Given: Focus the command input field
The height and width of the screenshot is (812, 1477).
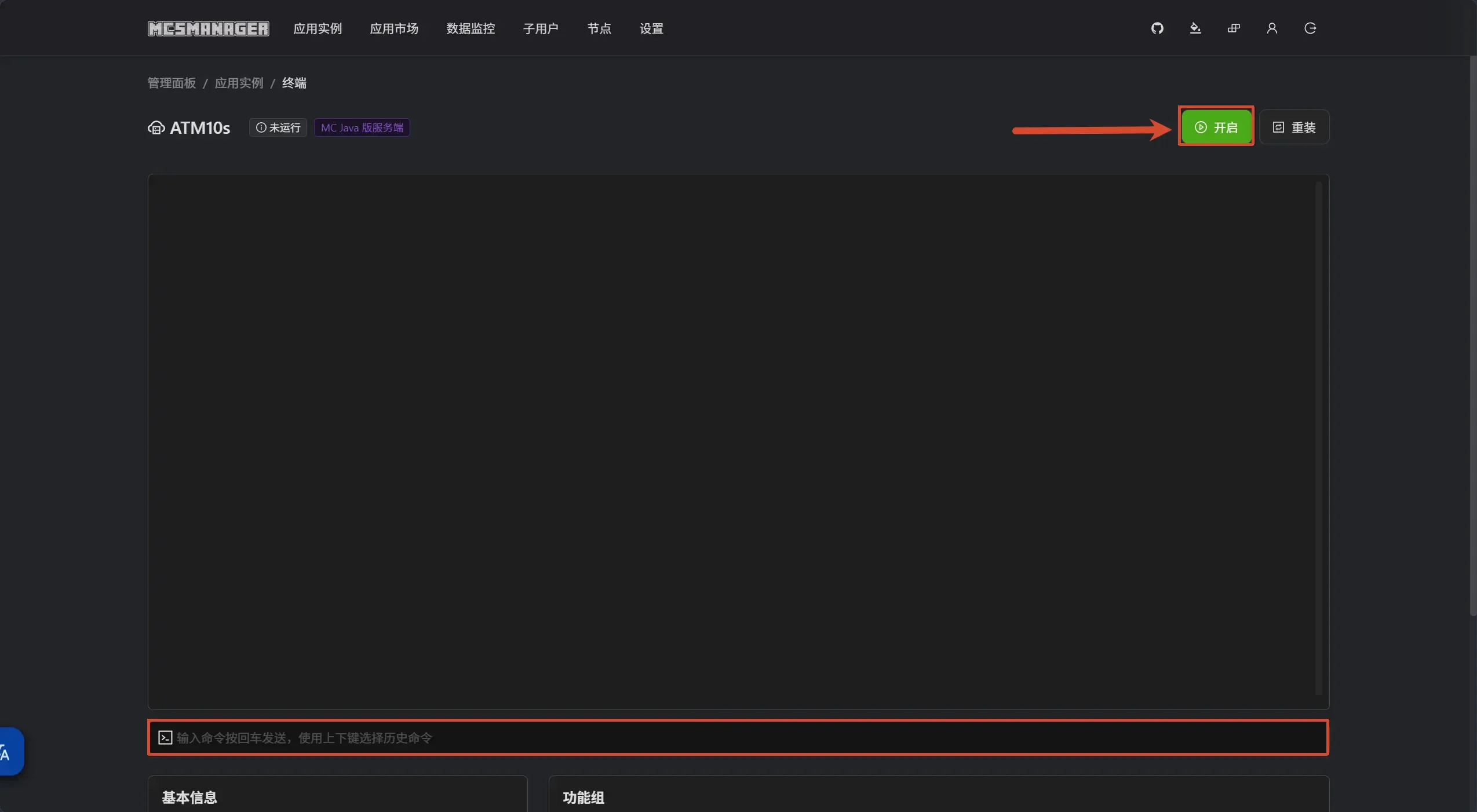Looking at the screenshot, I should 738,737.
